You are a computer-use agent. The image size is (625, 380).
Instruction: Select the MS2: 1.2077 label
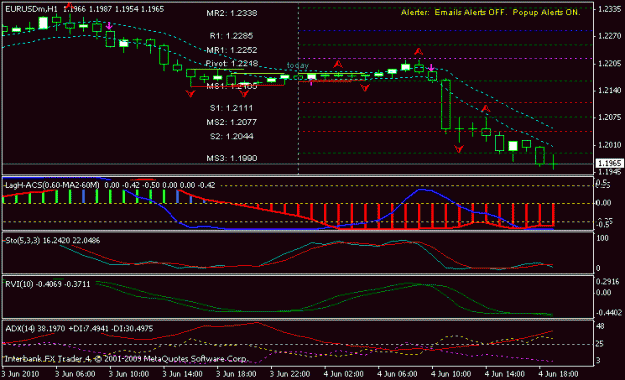(232, 122)
